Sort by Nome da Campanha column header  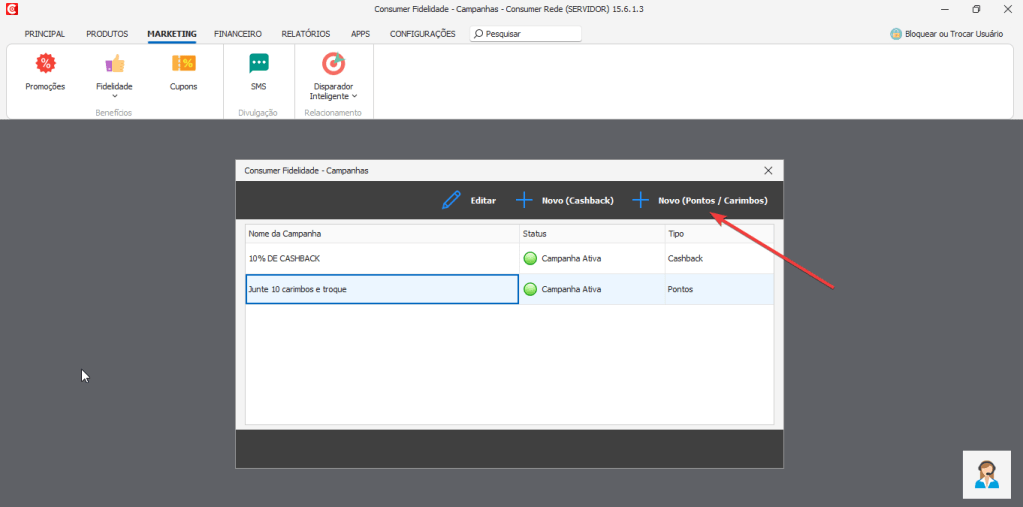pyautogui.click(x=382, y=234)
